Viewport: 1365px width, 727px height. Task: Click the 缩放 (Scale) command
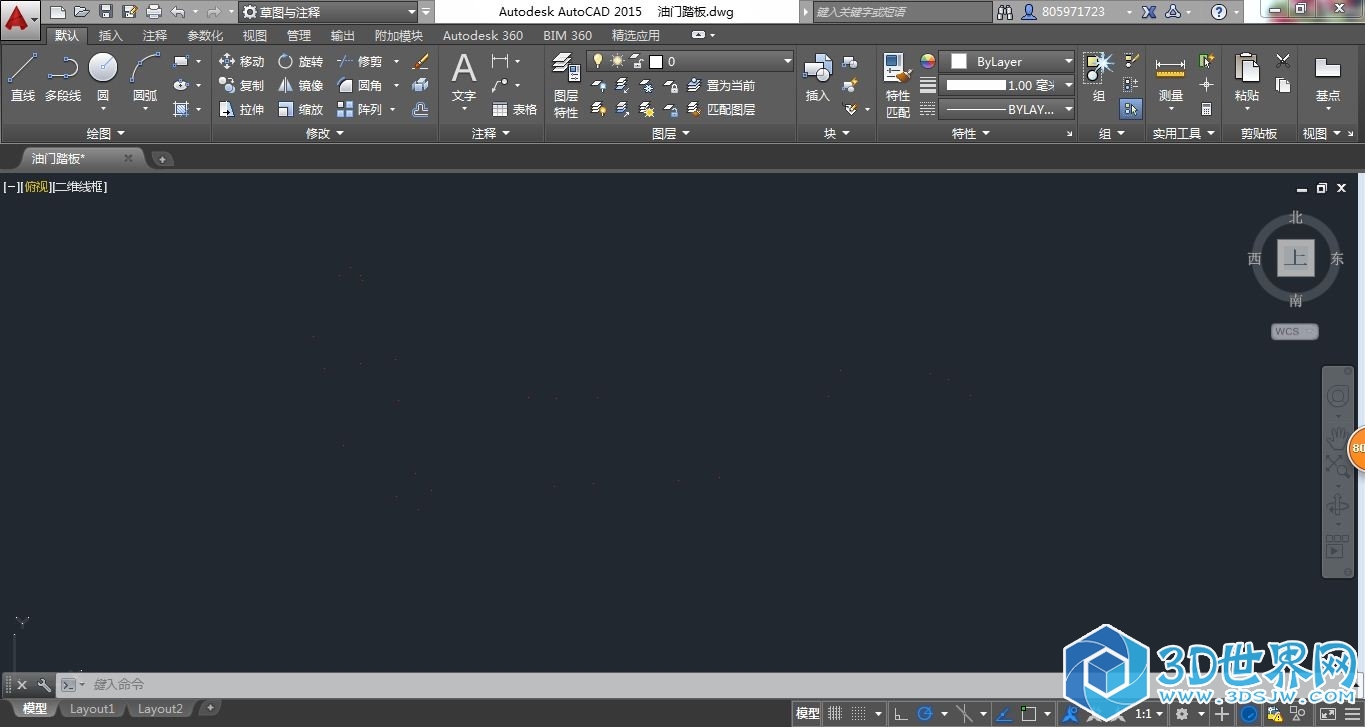[x=300, y=109]
